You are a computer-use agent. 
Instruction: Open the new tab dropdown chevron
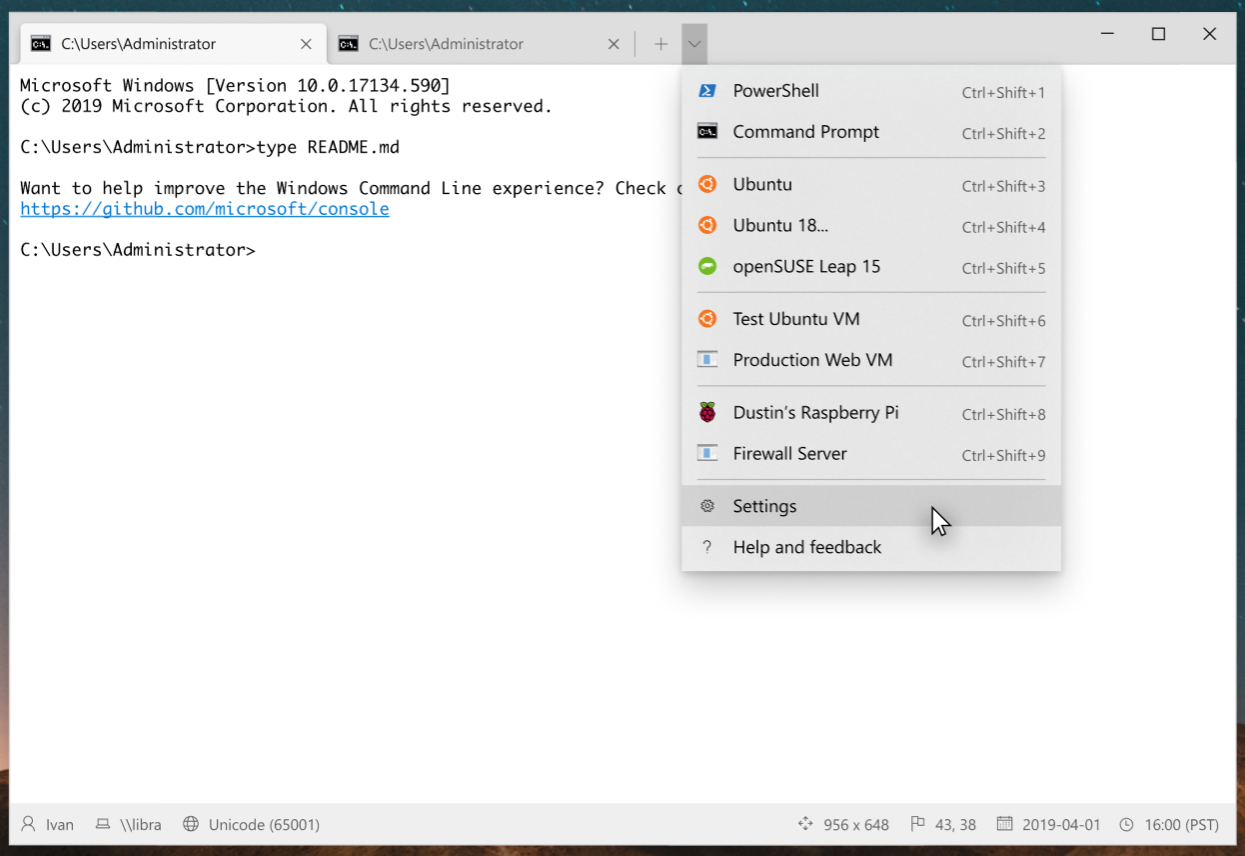click(693, 44)
